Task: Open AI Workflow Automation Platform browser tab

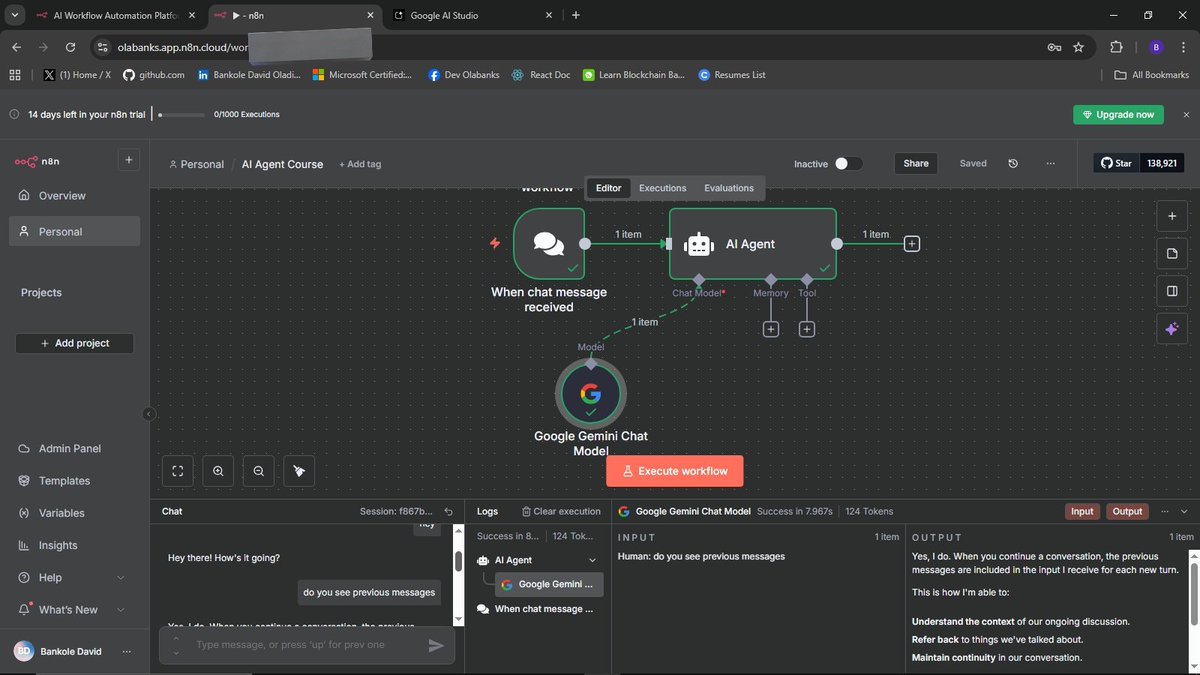Action: click(115, 15)
